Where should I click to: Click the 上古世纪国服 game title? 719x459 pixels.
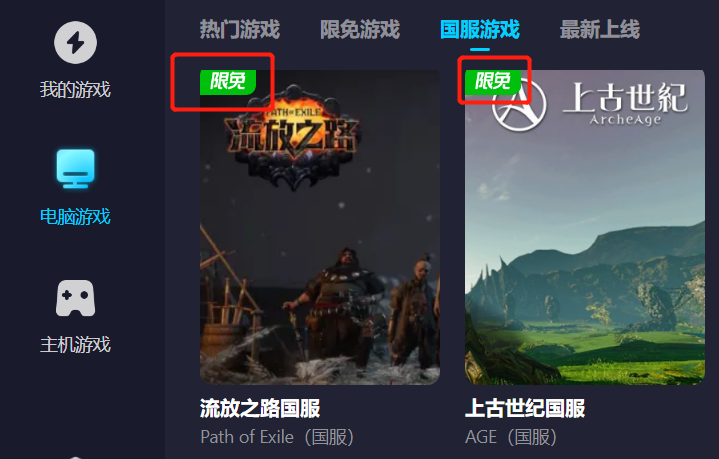tap(525, 408)
